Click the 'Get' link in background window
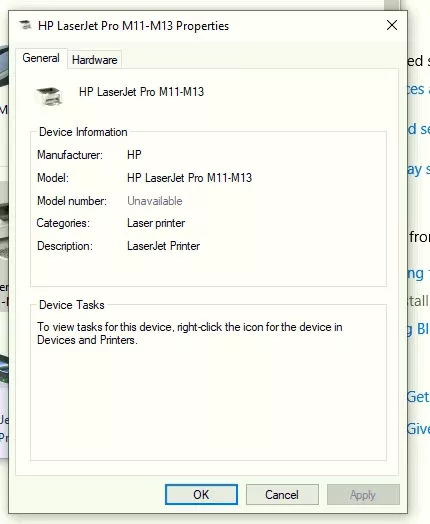This screenshot has width=430, height=524. point(418,397)
